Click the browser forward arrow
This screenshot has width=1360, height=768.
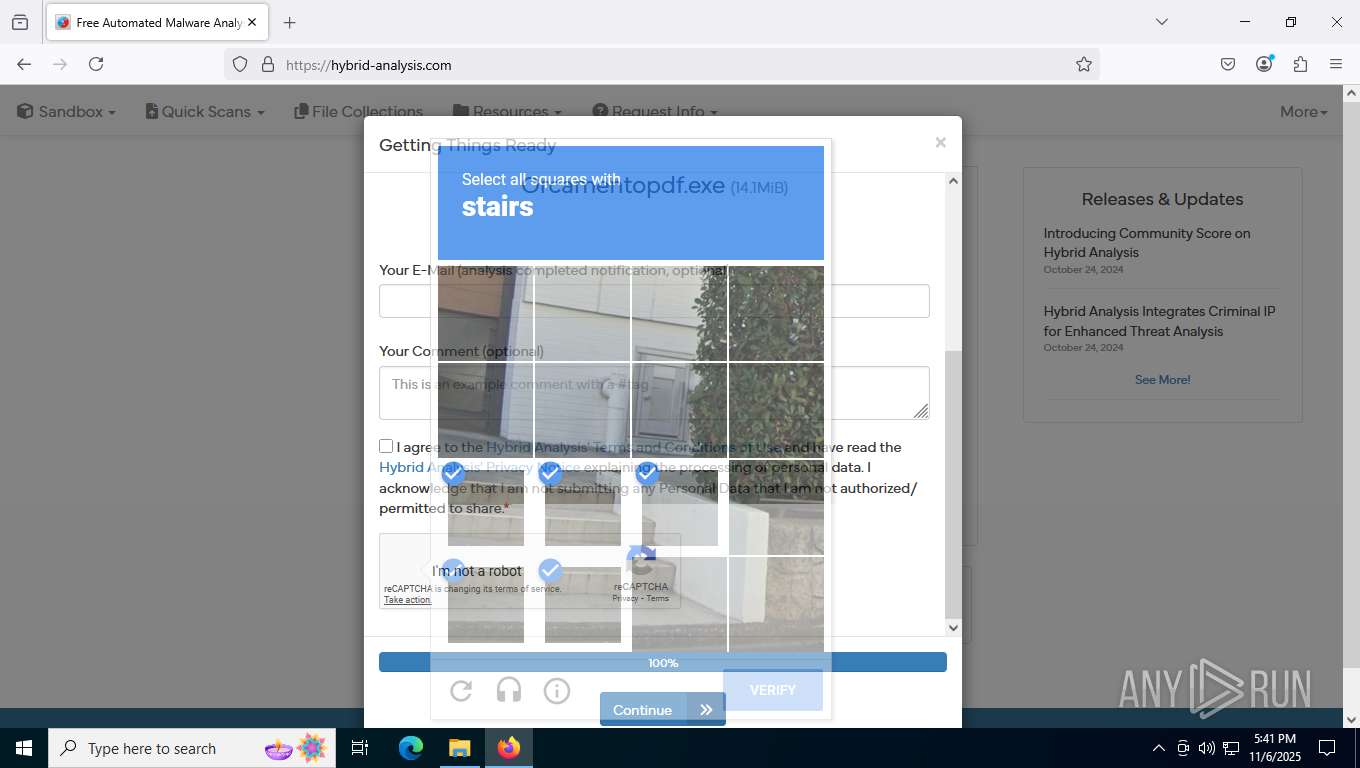[x=60, y=64]
